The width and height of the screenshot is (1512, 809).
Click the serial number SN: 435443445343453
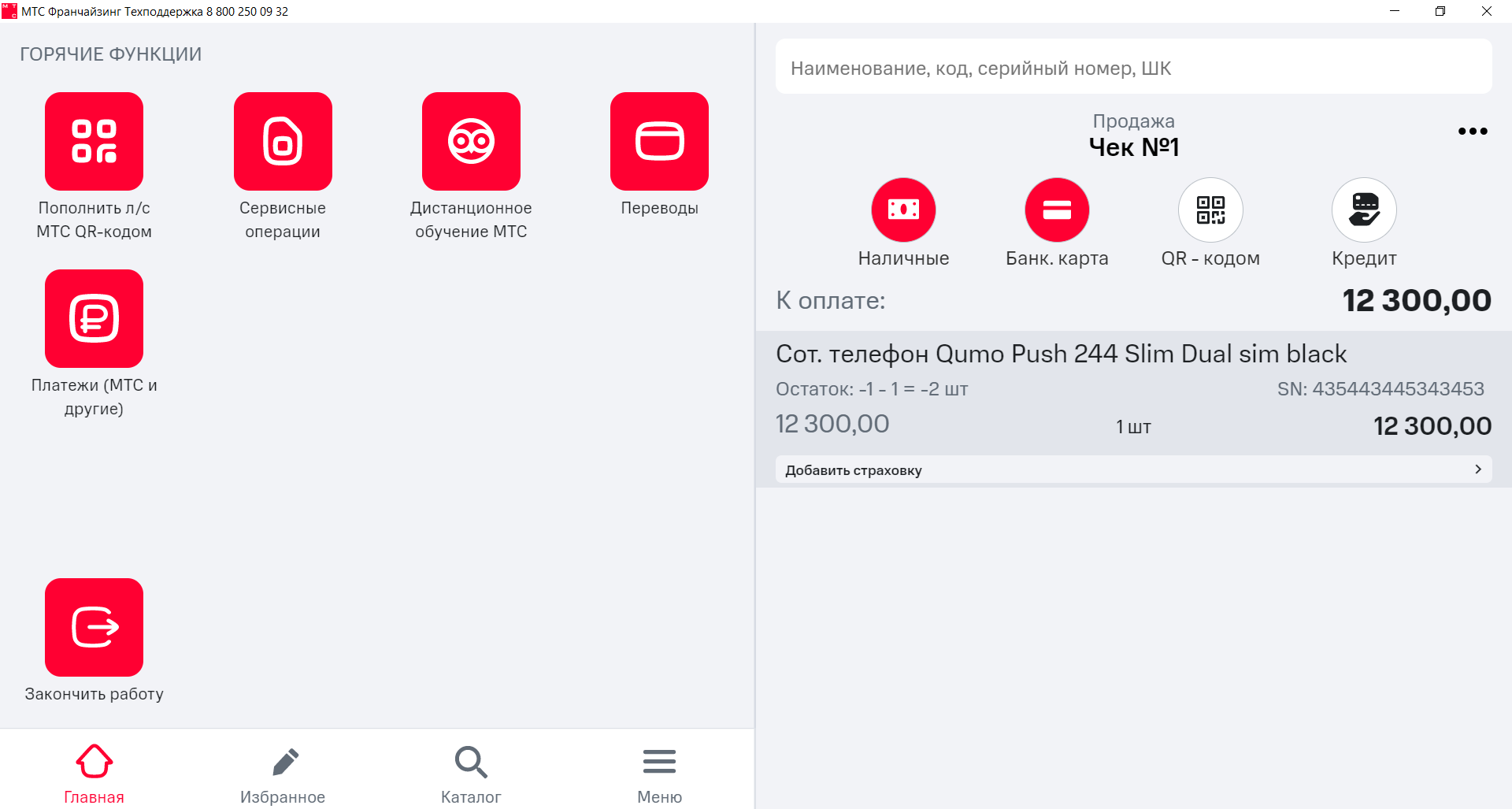click(x=1380, y=389)
